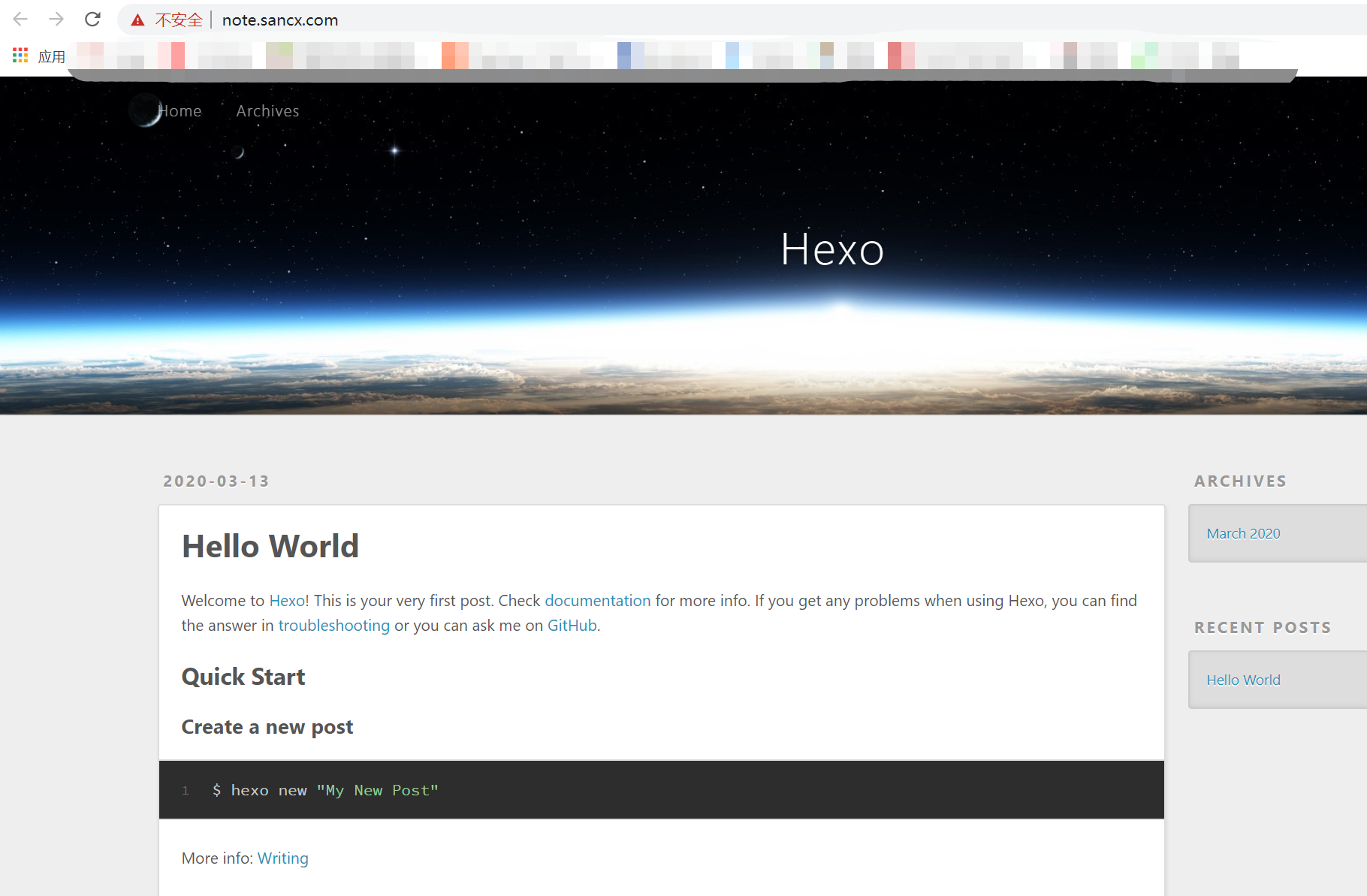
Task: Click the 不安全 security label
Action: coord(179,20)
